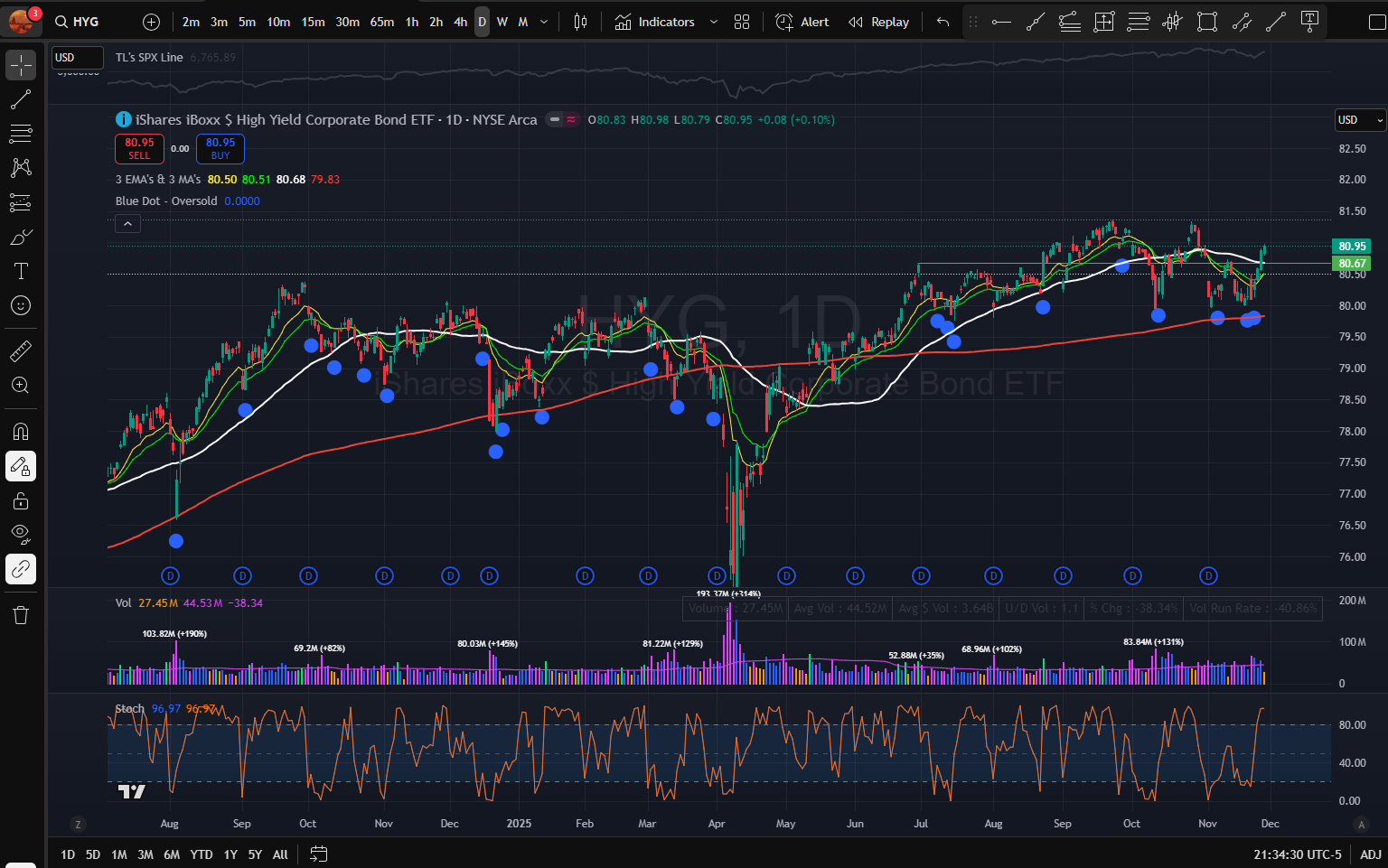Select the 4h timeframe

pyautogui.click(x=460, y=22)
